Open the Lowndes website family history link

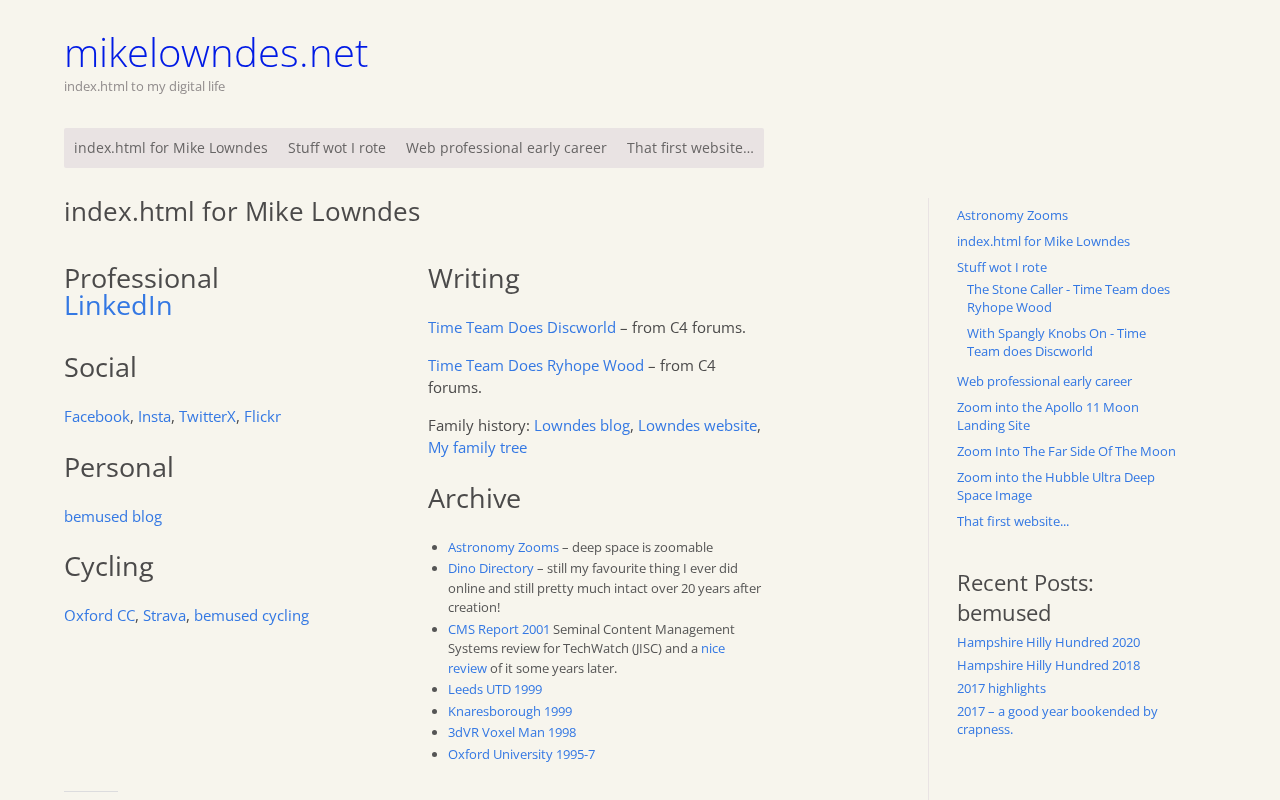[697, 425]
